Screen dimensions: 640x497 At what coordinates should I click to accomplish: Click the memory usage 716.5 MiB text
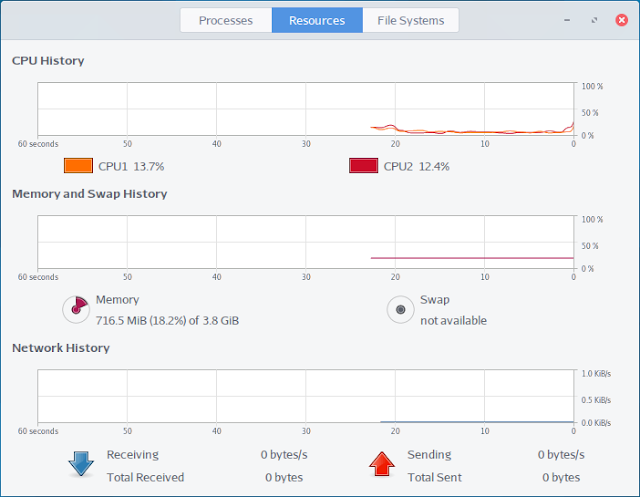167,321
